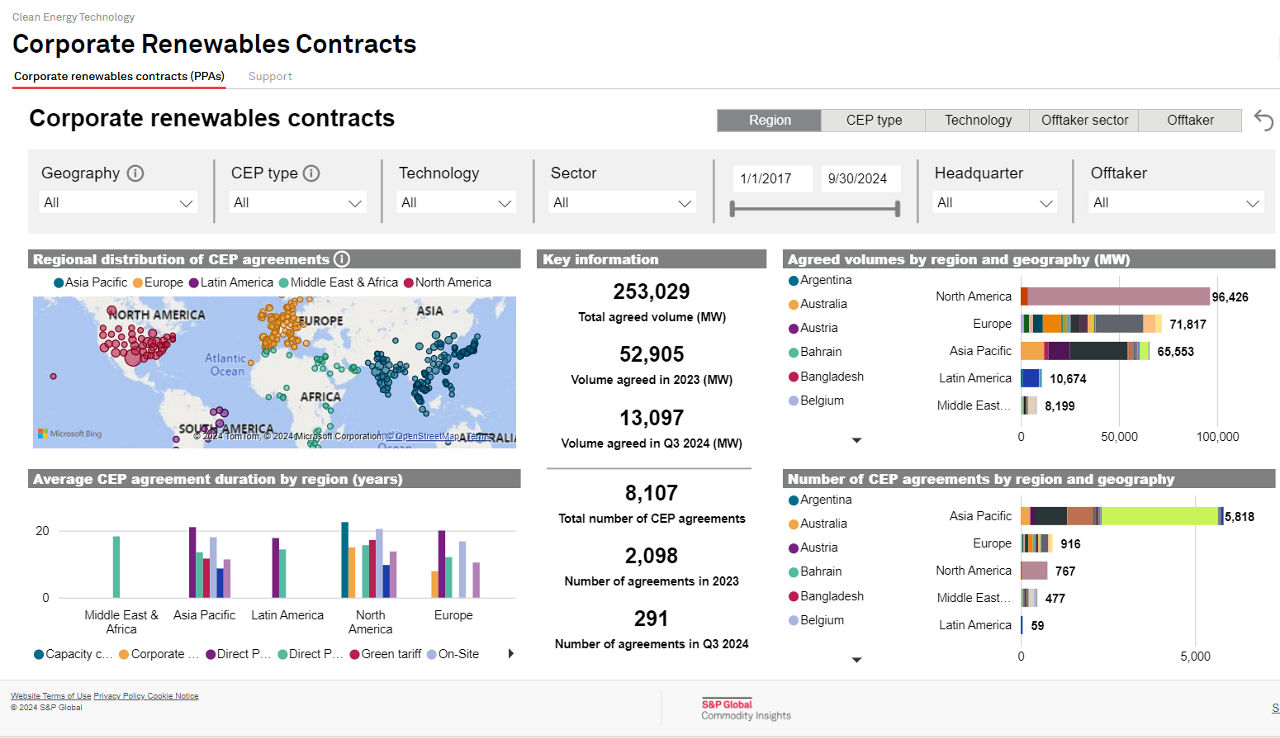The height and width of the screenshot is (738, 1280).
Task: Toggle Europe in map legend
Action: click(158, 283)
